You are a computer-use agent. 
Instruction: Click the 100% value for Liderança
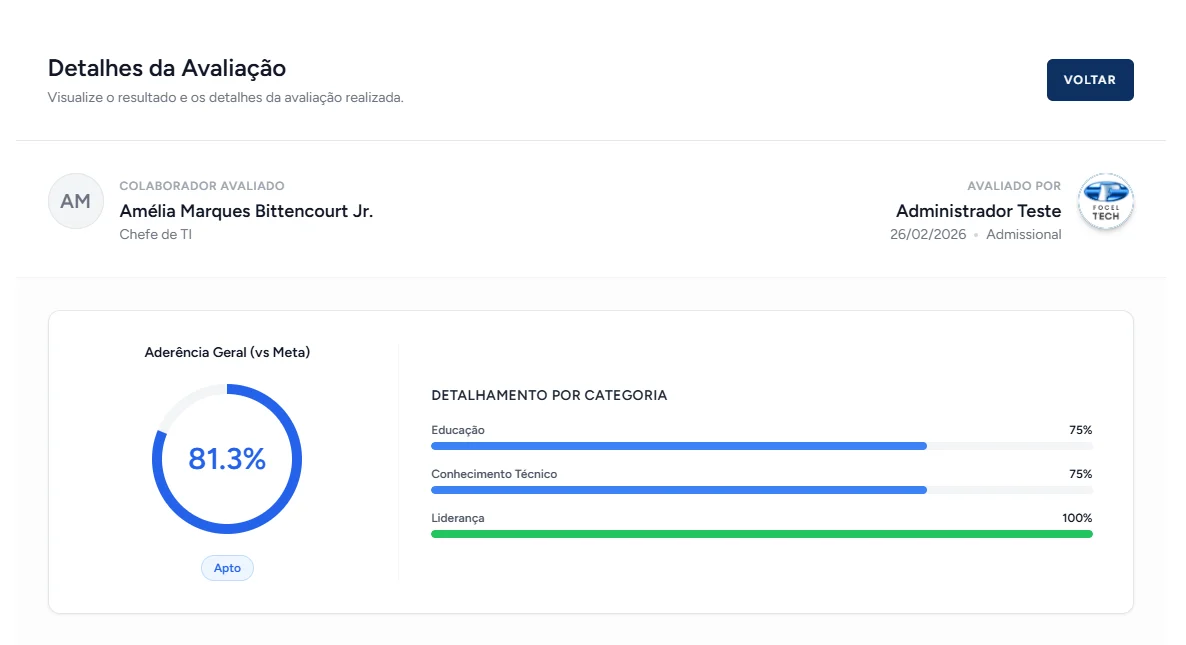(x=1077, y=518)
